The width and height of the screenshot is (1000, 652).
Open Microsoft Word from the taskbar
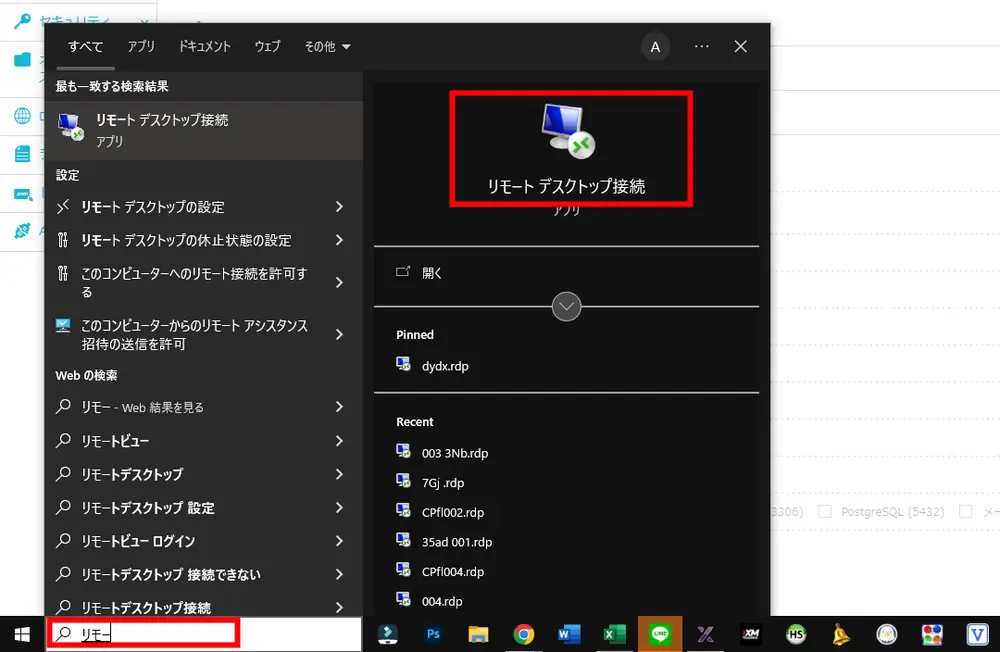coord(568,633)
